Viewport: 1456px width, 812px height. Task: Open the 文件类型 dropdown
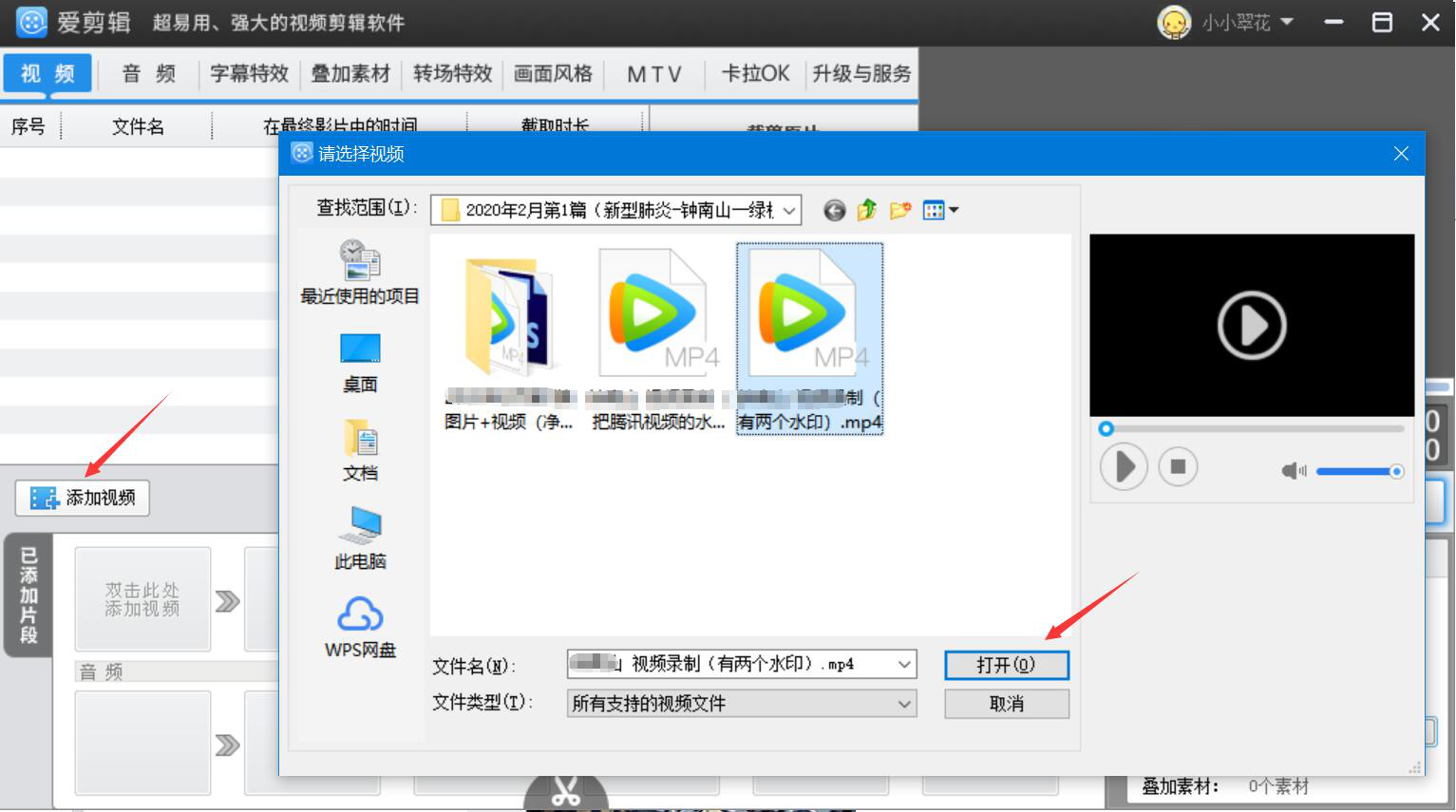pos(902,704)
